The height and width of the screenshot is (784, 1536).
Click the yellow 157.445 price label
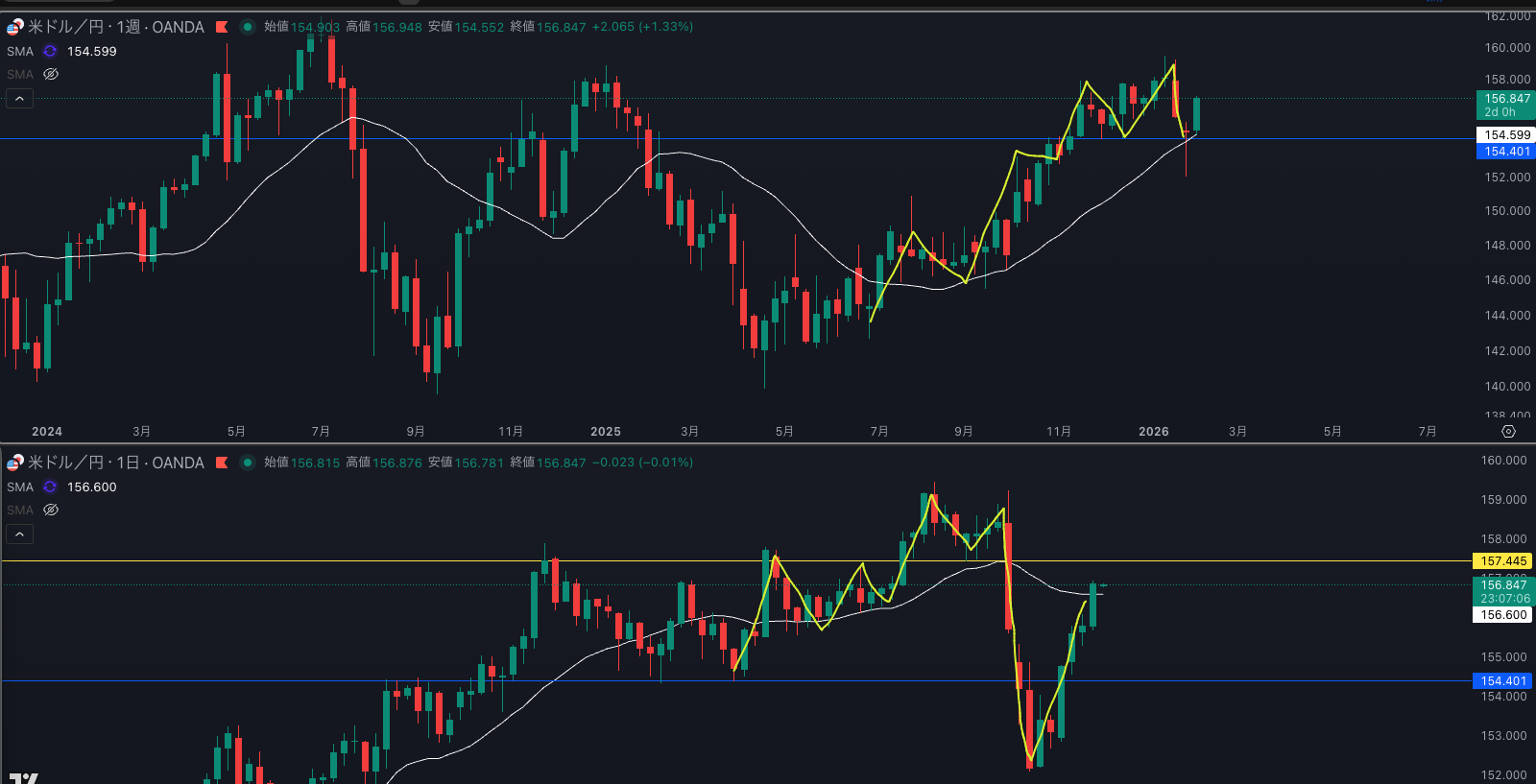(1502, 561)
